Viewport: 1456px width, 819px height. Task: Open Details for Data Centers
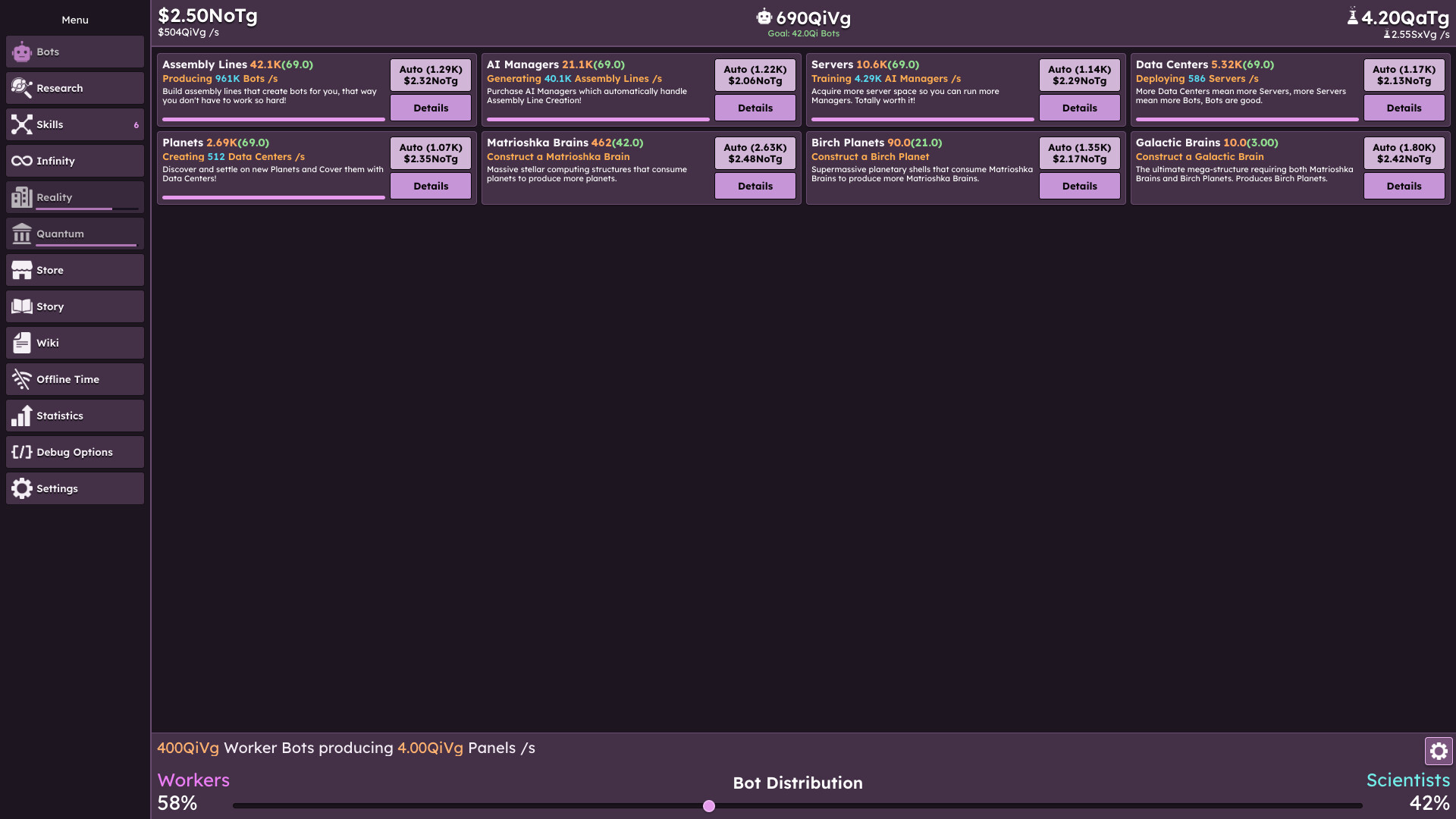point(1404,108)
